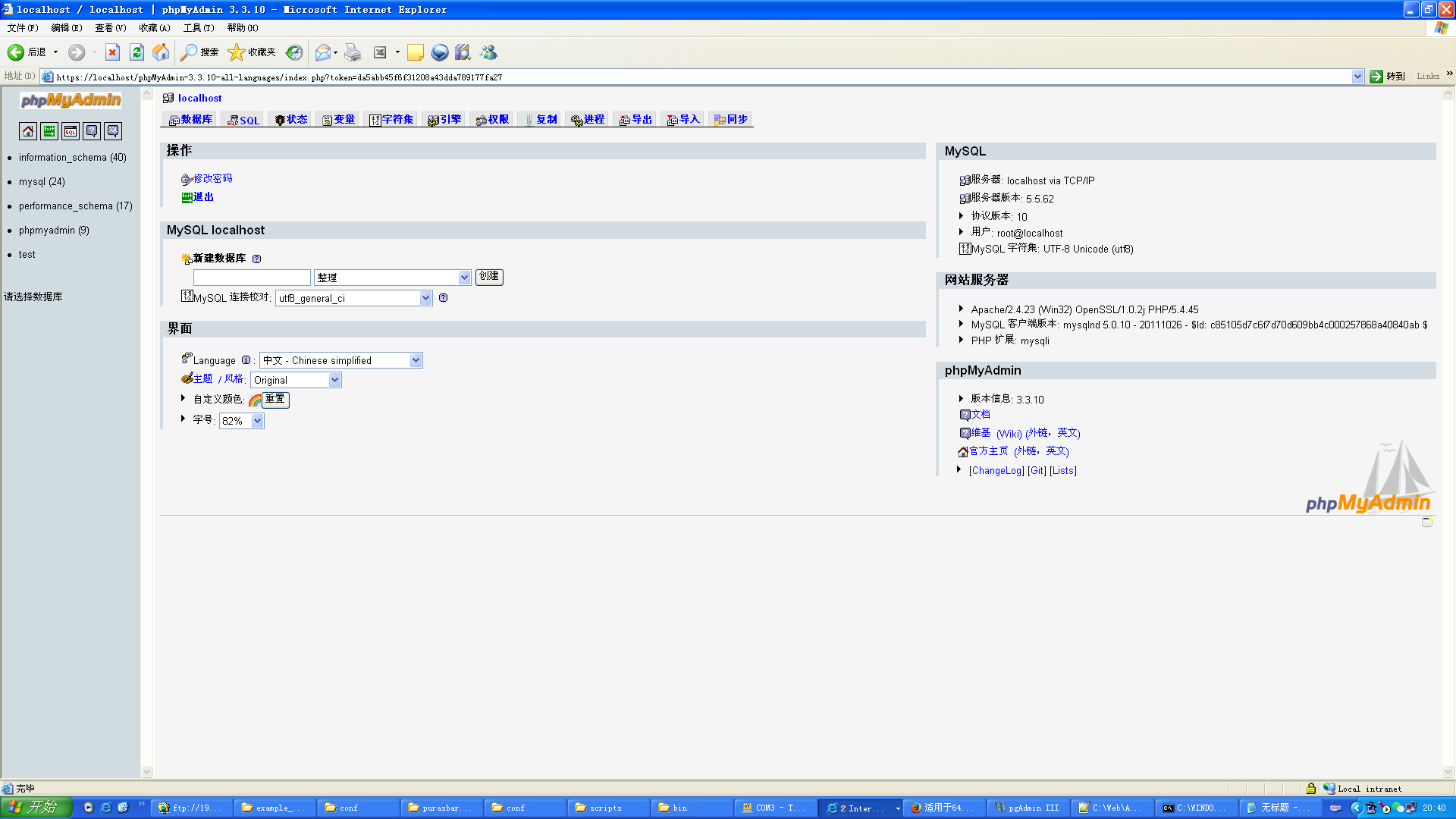1456x819 pixels.
Task: Click the 退出 logout link
Action: pos(203,197)
